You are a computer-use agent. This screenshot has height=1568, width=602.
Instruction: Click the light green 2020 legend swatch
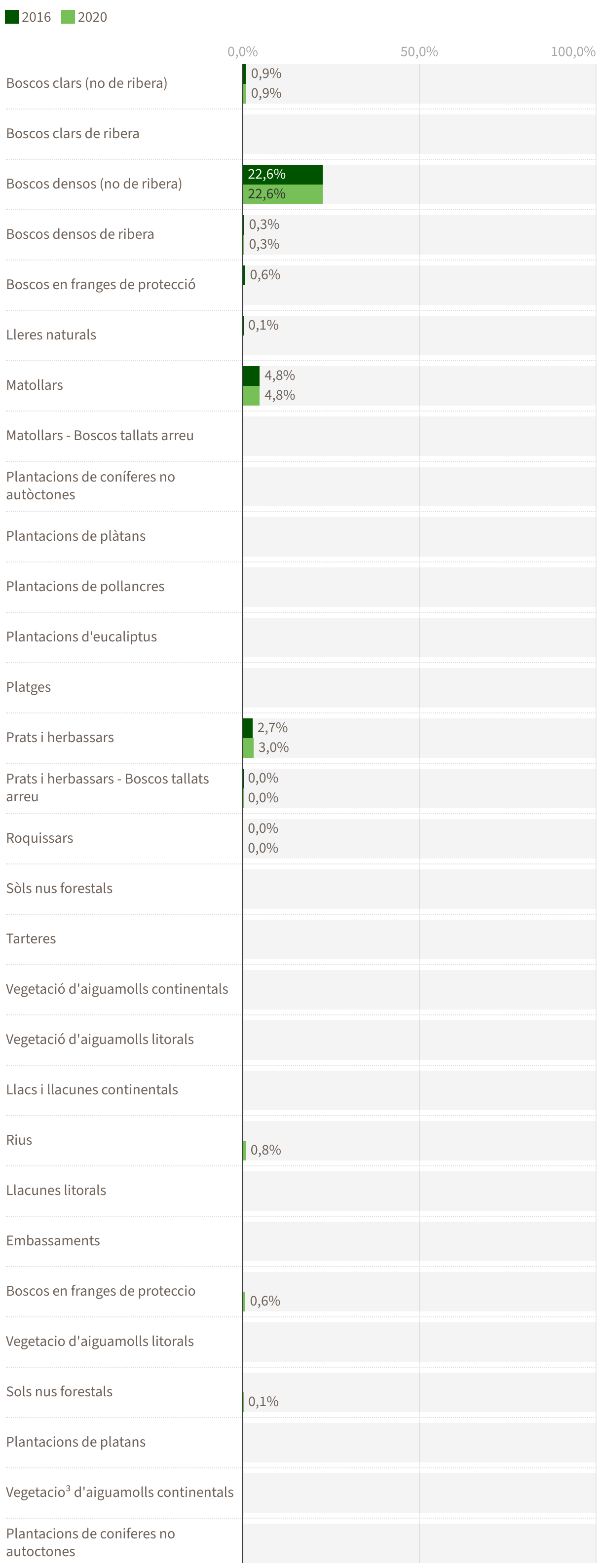point(68,17)
